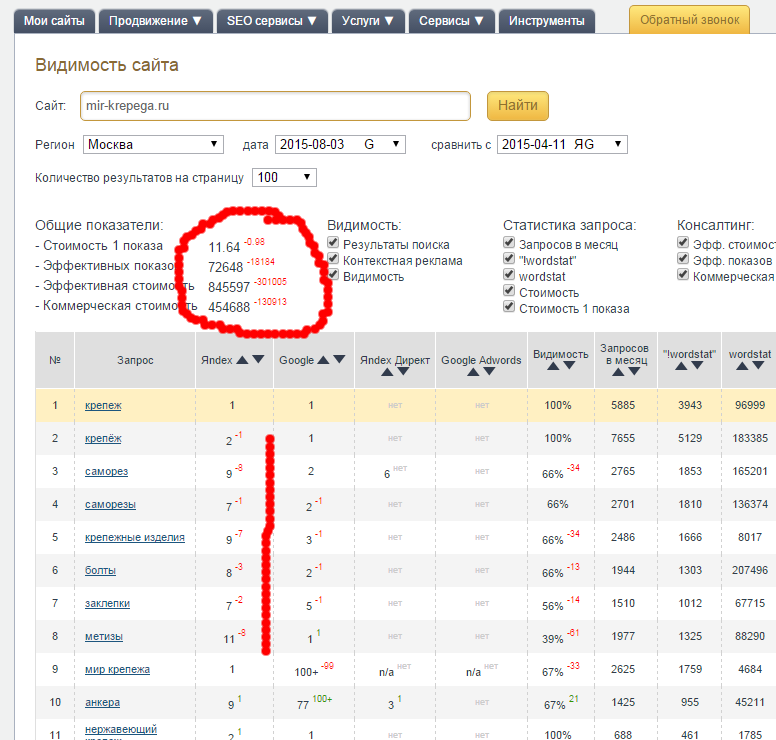Sort Google Adwords column descending

(490, 371)
